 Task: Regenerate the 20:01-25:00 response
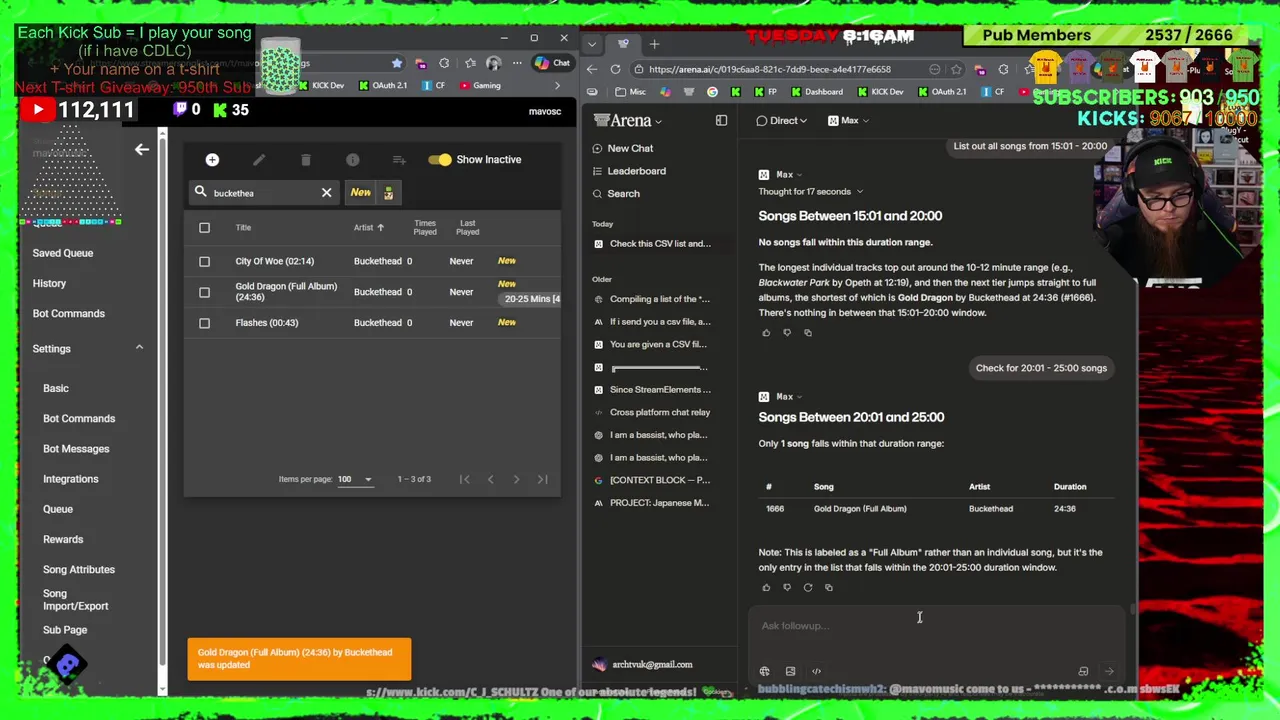tap(808, 587)
